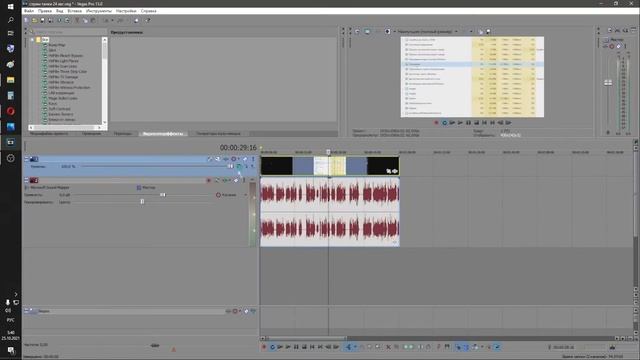This screenshot has width=640, height=360.
Task: Click the Save project floppy icon
Action: pos(42,20)
